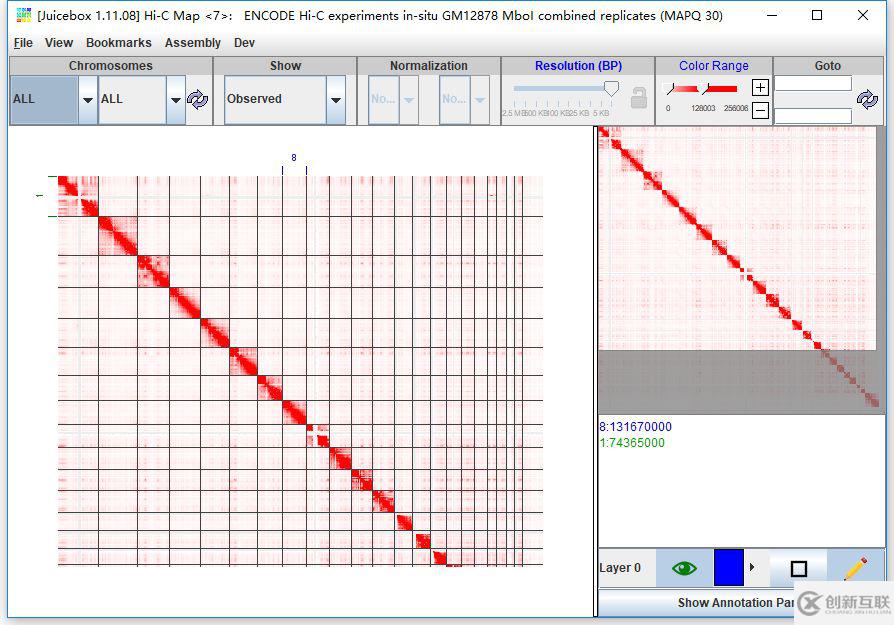Click the Show Annotation Panel button
The height and width of the screenshot is (625, 894).
(x=741, y=602)
